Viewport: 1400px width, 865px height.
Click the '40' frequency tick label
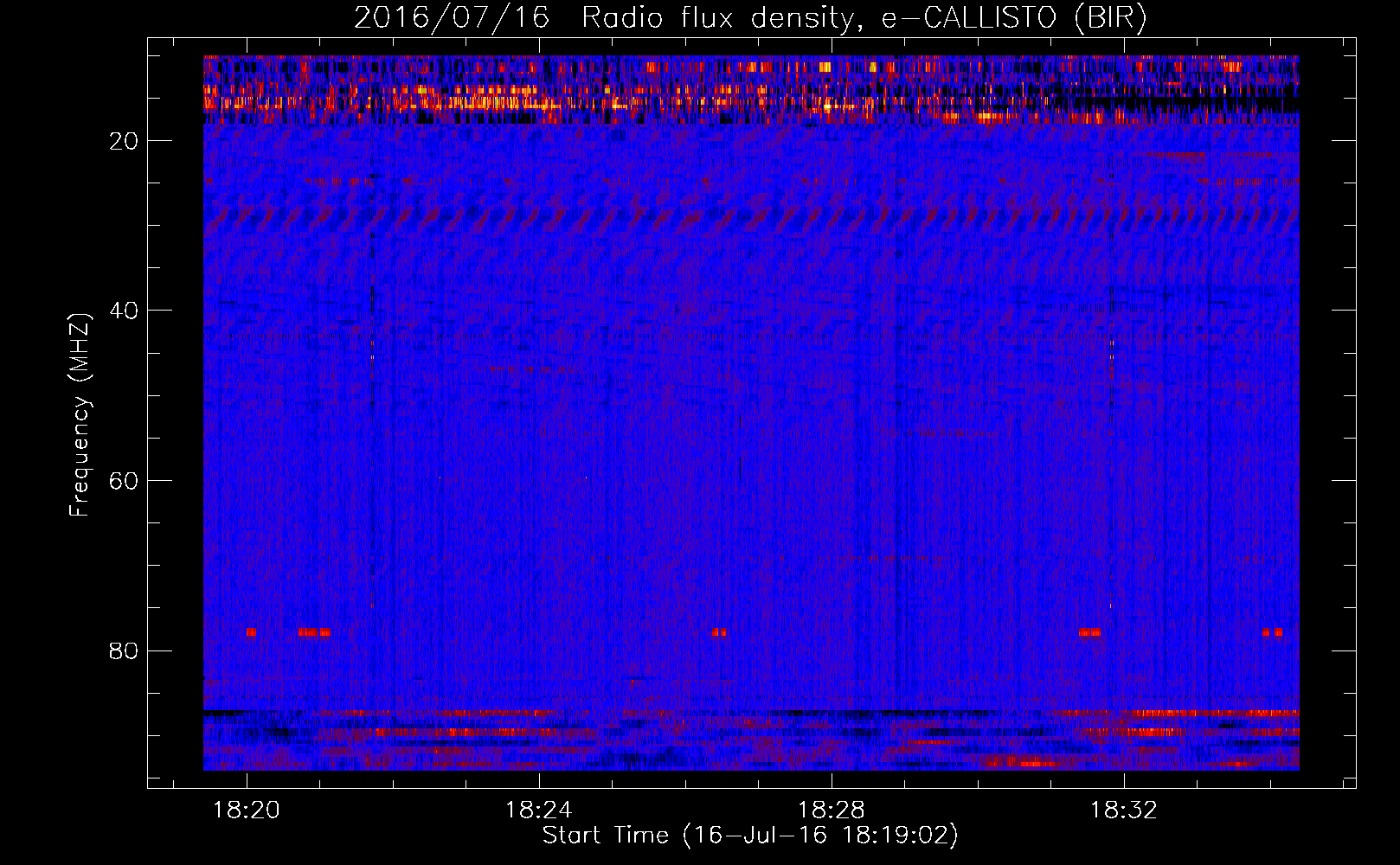point(125,311)
